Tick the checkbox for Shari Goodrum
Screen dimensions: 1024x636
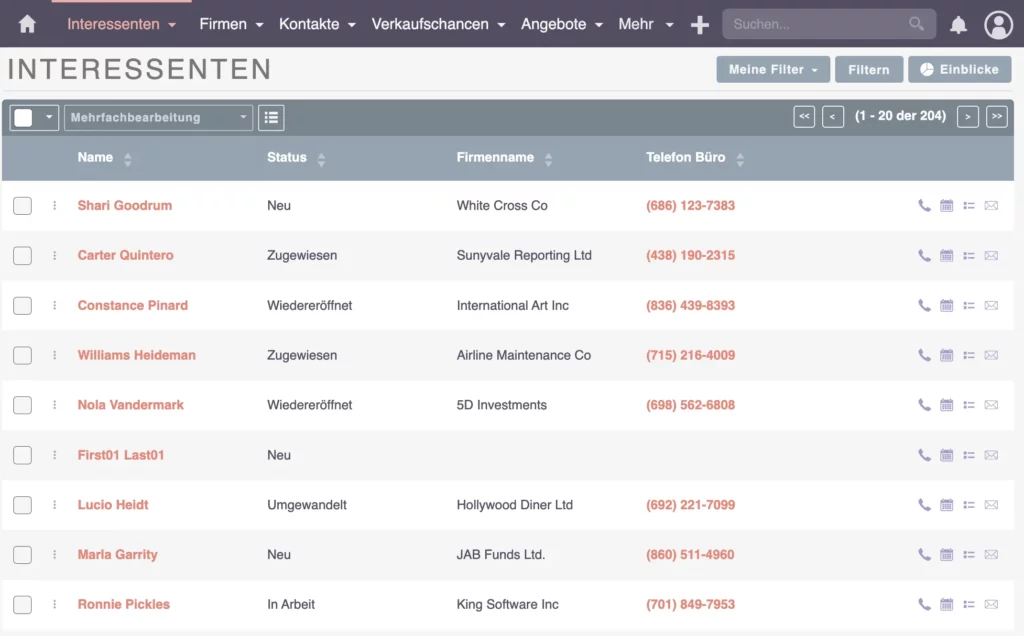(22, 205)
